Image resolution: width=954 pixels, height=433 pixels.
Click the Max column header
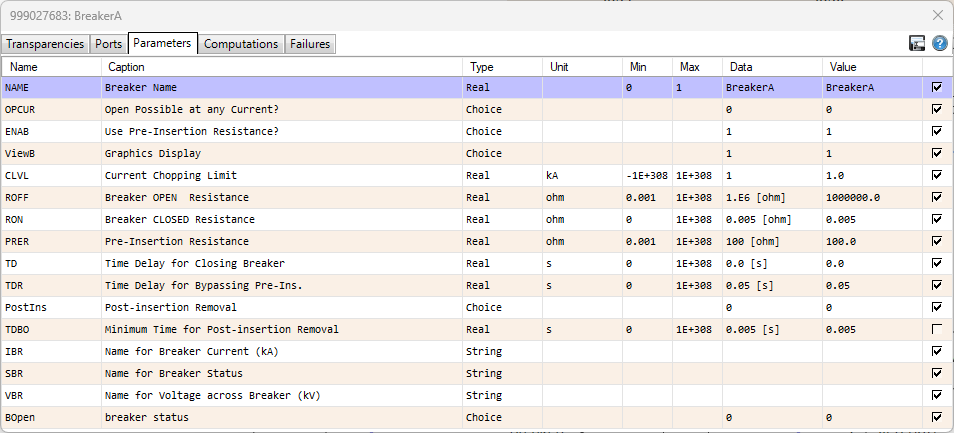tap(697, 67)
